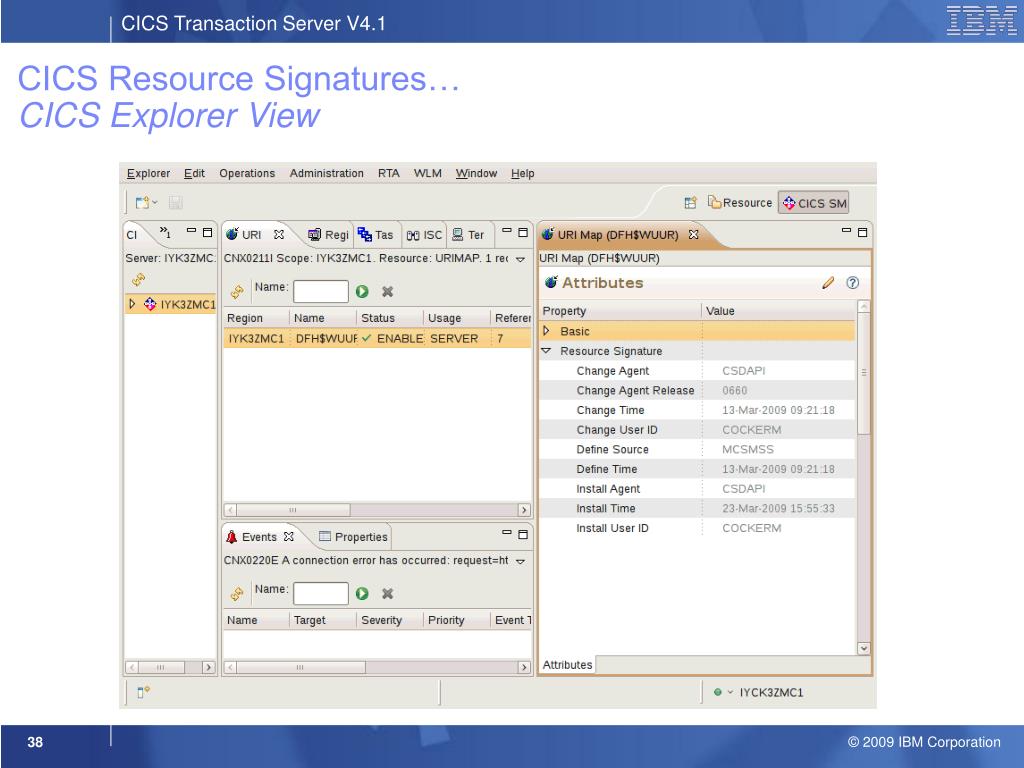Clear the URI name filter X icon
The width and height of the screenshot is (1024, 768).
point(387,291)
